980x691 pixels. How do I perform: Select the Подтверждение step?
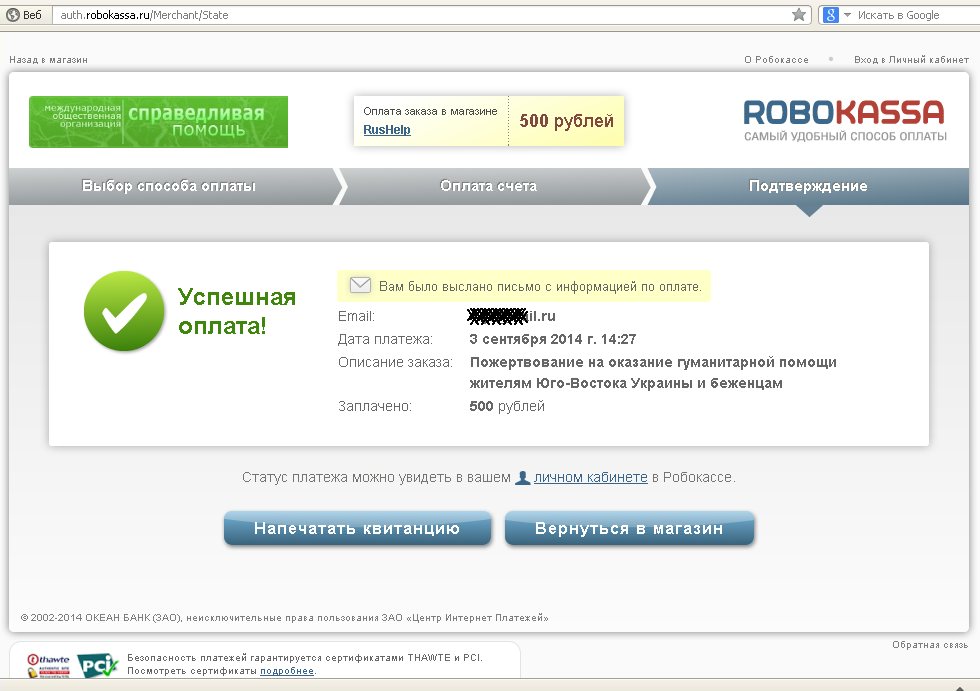pyautogui.click(x=808, y=186)
